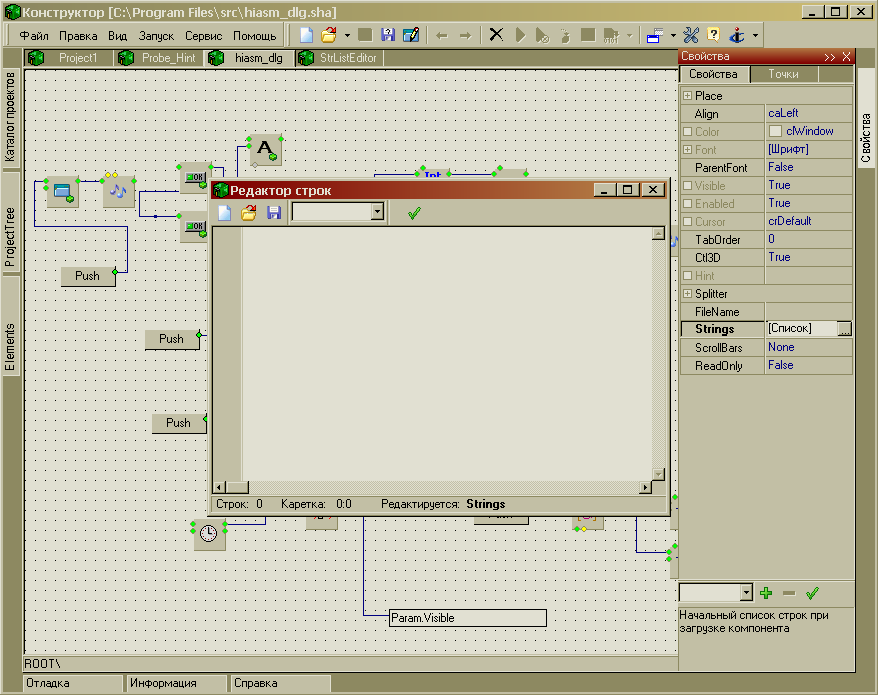Click the help question mark icon
Viewport: 878px width, 695px height.
(713, 35)
